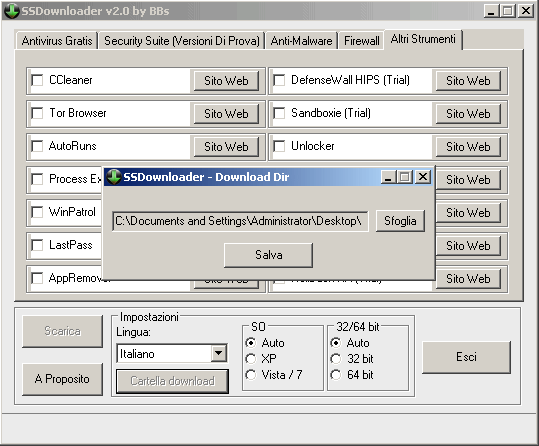Check the Unlocker option

tap(279, 146)
